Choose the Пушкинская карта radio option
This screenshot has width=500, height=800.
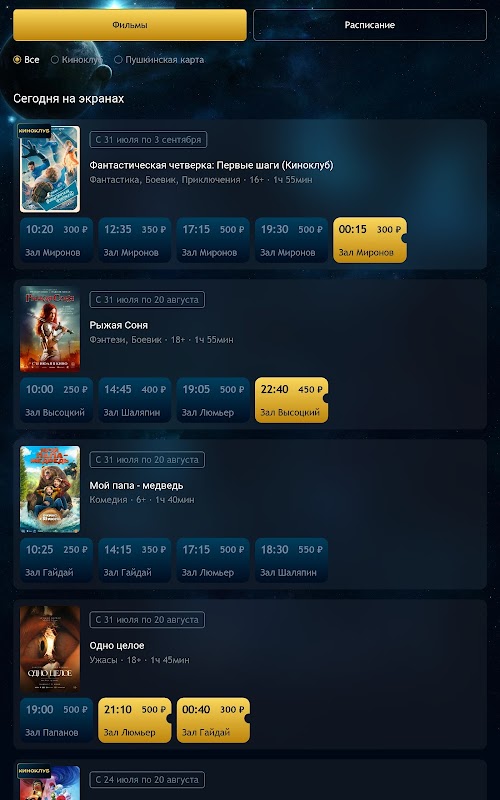coord(159,60)
